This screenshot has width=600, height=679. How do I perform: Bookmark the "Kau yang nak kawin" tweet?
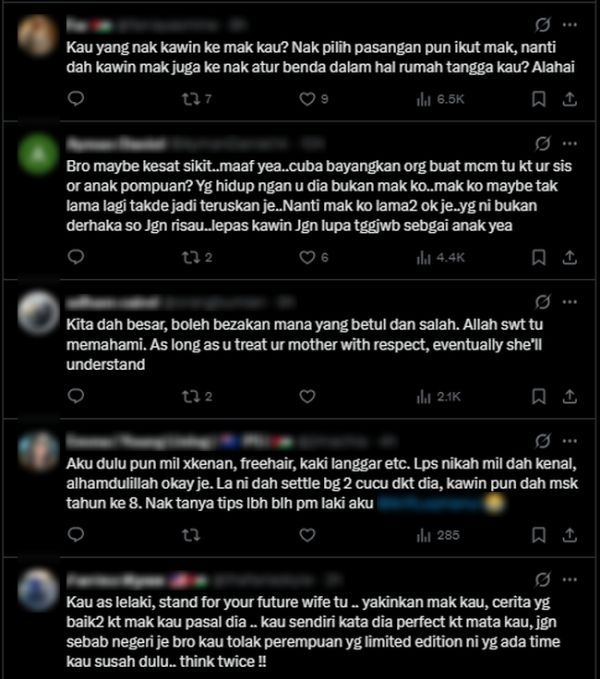coord(539,99)
